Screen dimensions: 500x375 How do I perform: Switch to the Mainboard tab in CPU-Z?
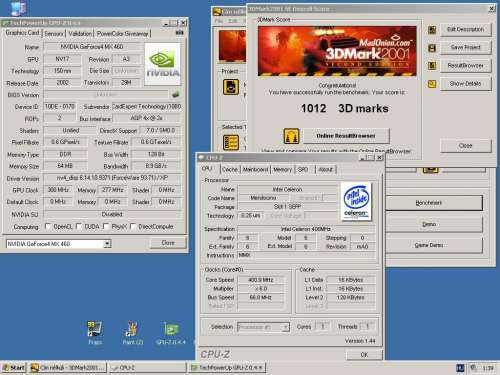click(255, 170)
